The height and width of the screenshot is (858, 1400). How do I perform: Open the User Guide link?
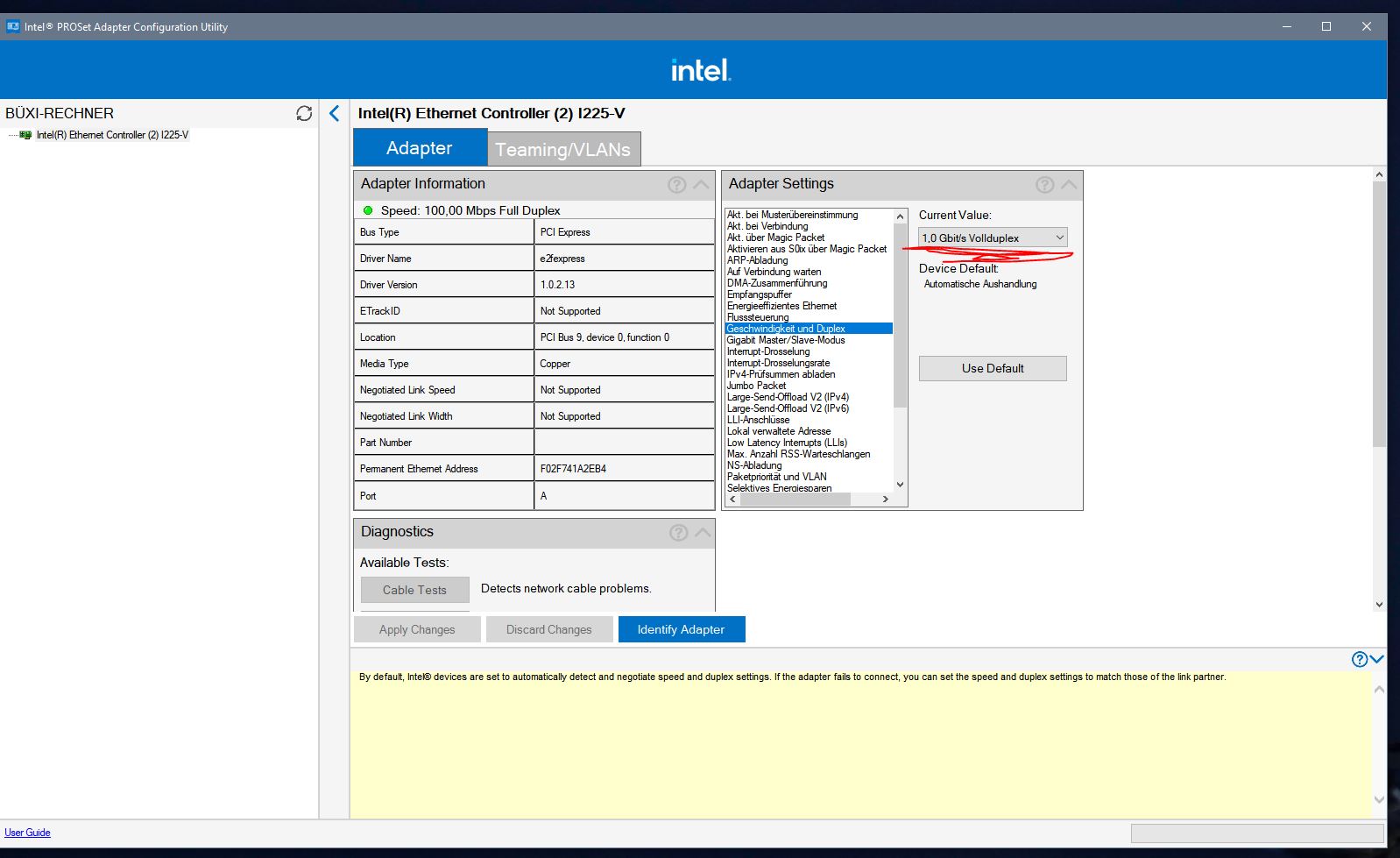point(27,833)
